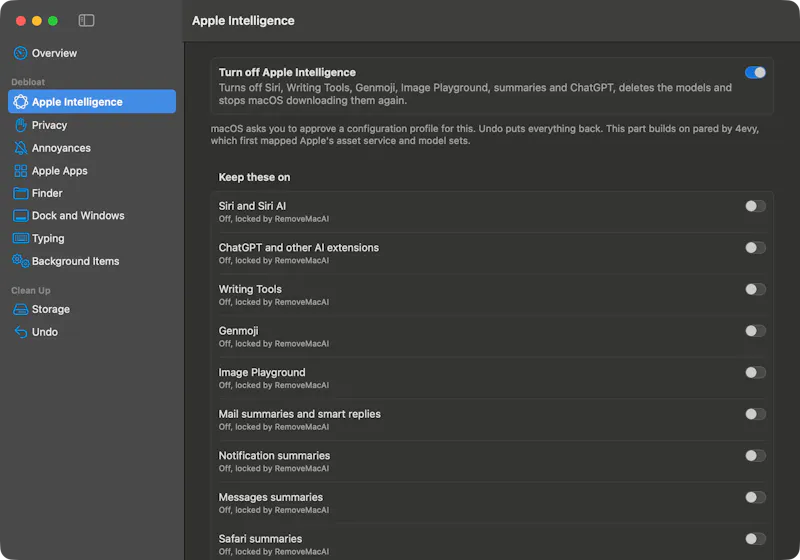Click the Debloat sidebar heading
This screenshot has height=560, width=800.
pos(28,82)
